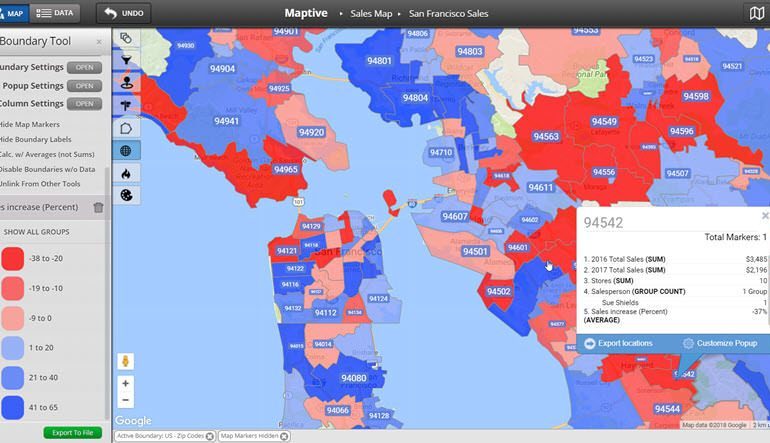The image size is (770, 443).
Task: Open the map-style icon in header
Action: point(756,13)
